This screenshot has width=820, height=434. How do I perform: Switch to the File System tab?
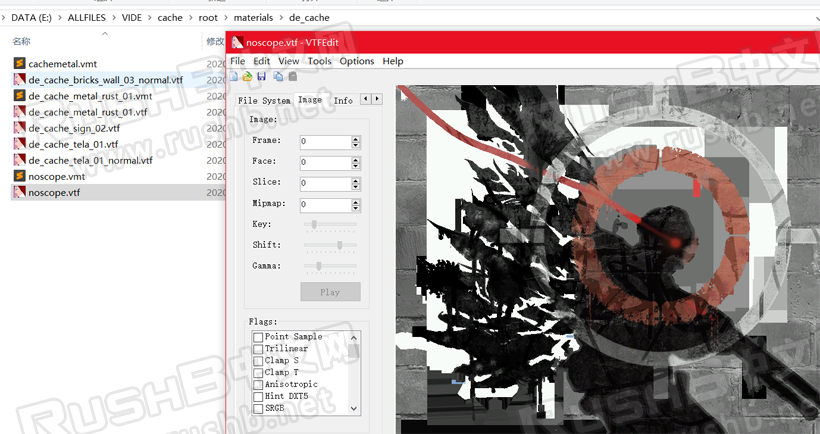264,100
